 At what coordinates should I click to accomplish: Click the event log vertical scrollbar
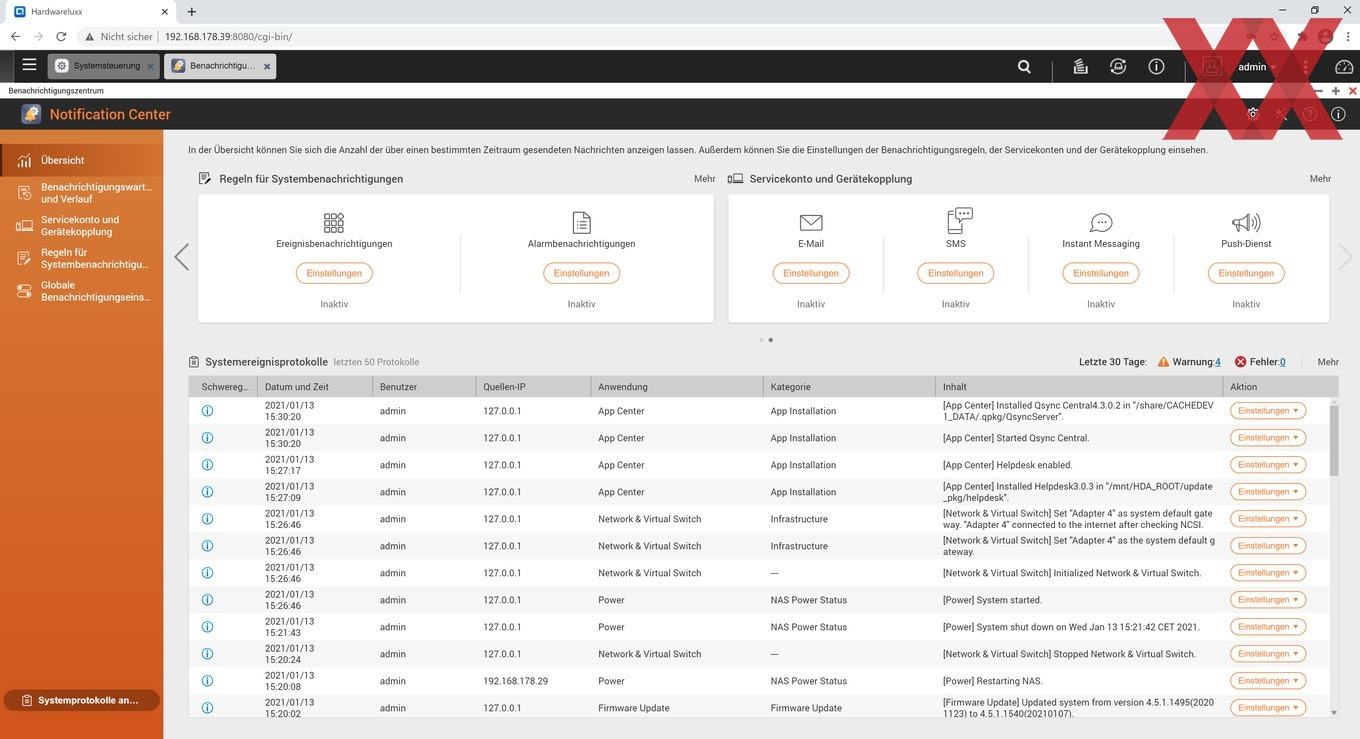1334,556
